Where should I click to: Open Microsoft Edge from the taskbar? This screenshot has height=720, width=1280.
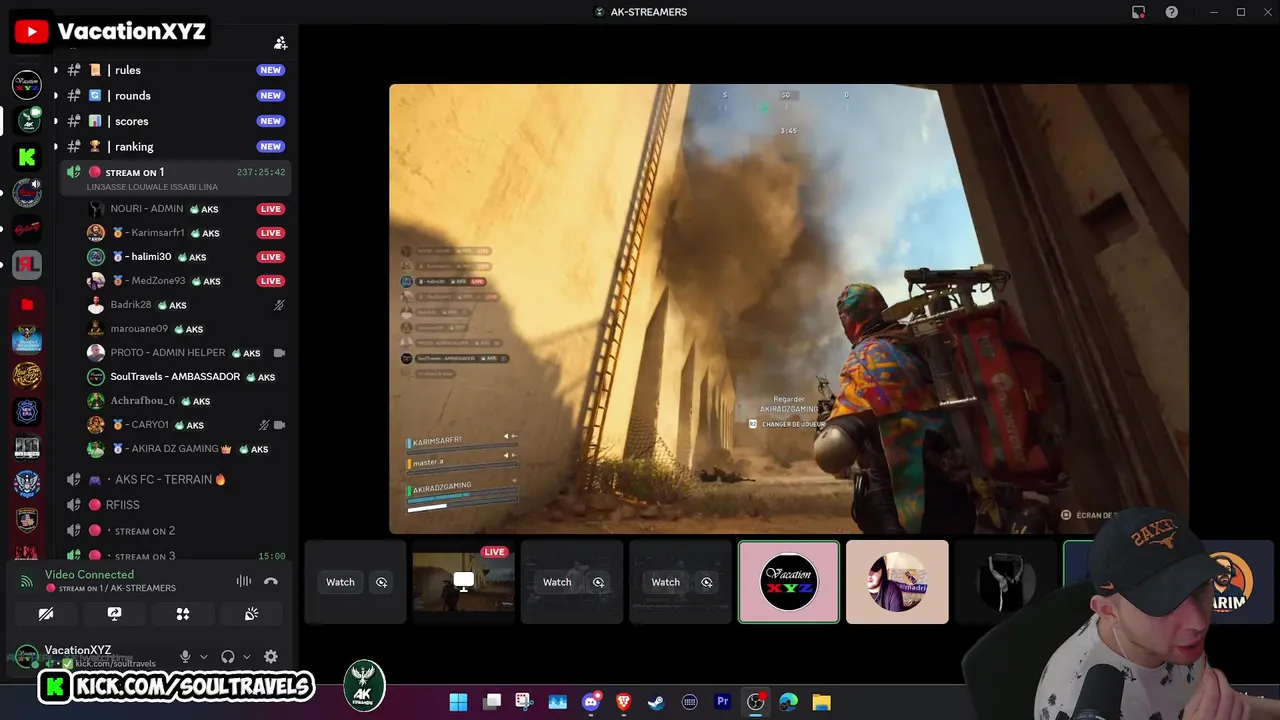tap(788, 702)
